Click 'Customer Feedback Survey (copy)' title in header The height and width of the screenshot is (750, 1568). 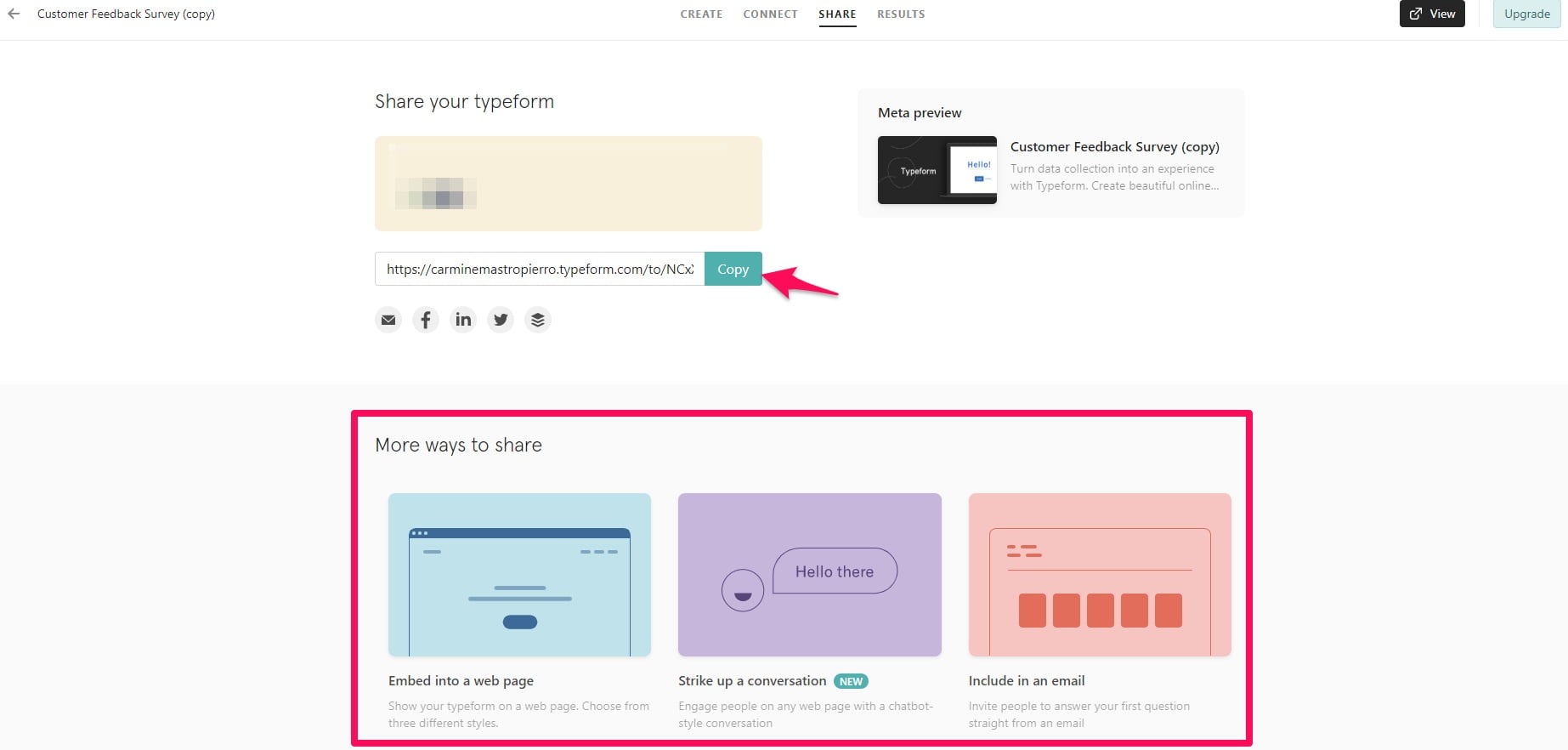pos(126,14)
